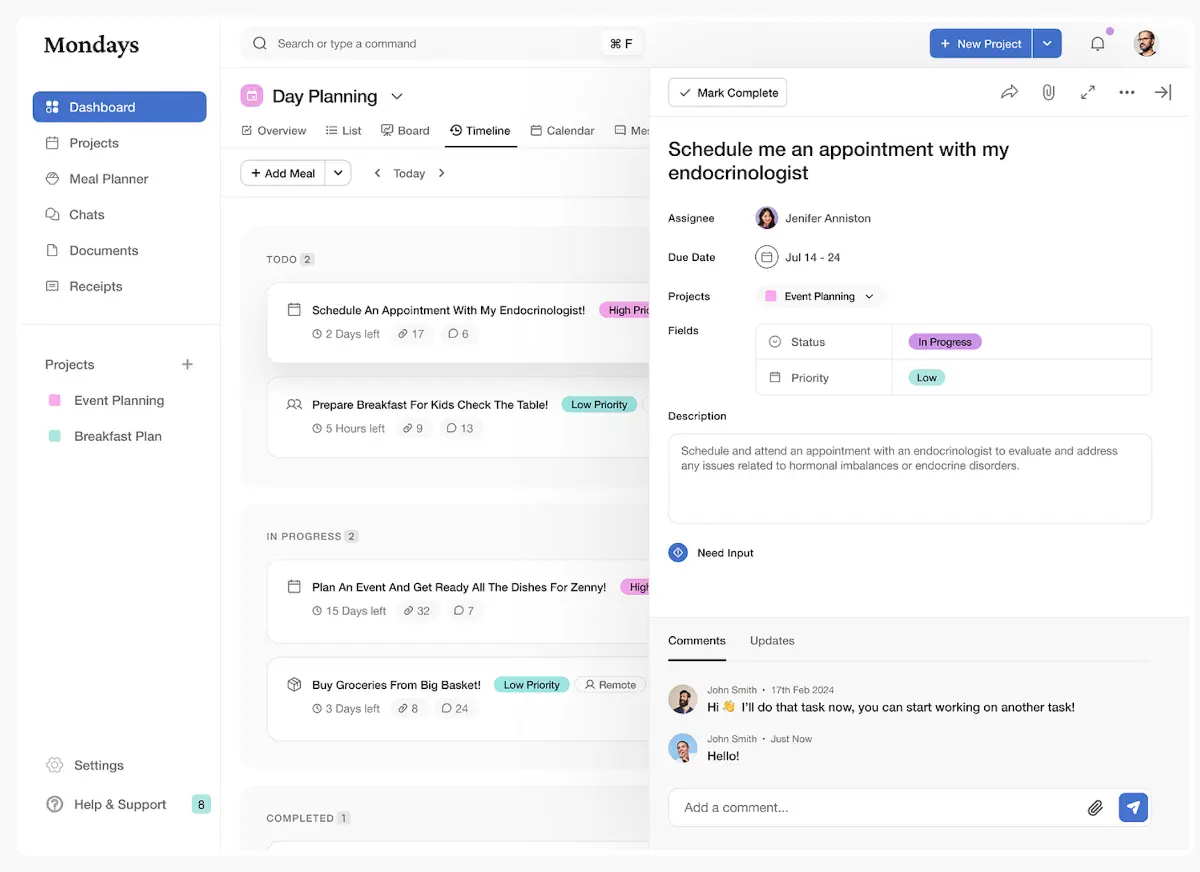Click the paperclip attachment icon in panel header
1200x872 pixels.
click(x=1048, y=92)
